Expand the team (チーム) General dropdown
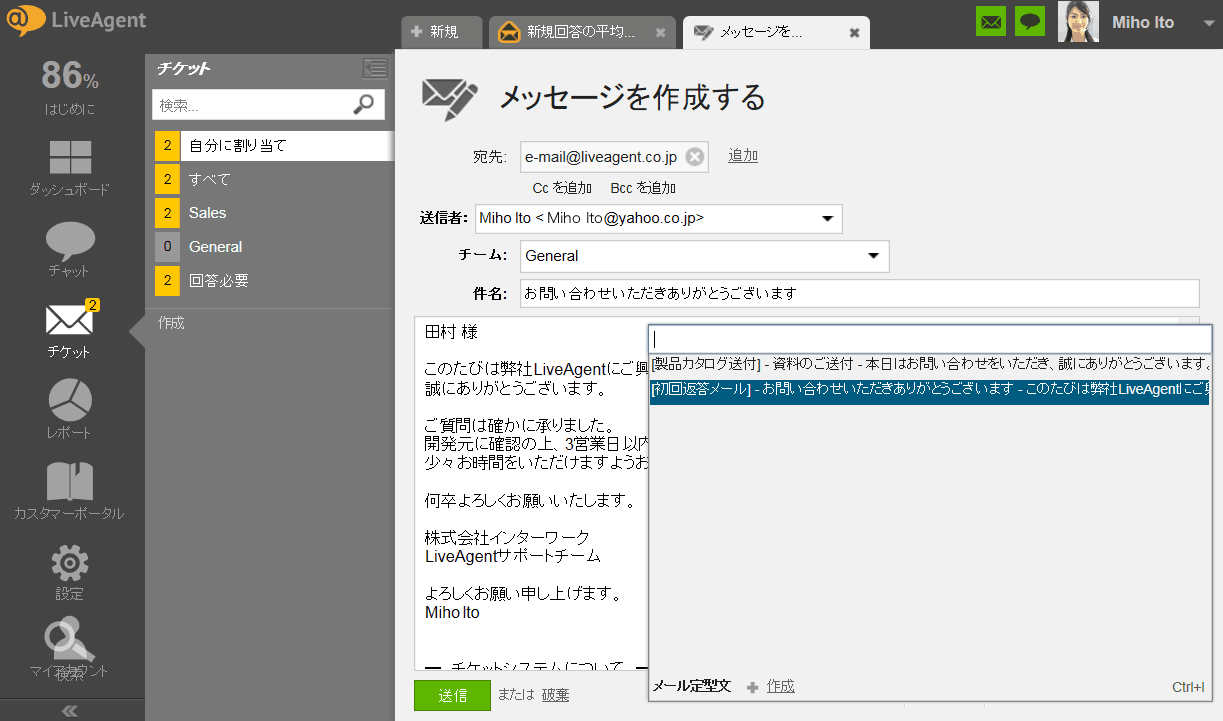 click(x=874, y=256)
